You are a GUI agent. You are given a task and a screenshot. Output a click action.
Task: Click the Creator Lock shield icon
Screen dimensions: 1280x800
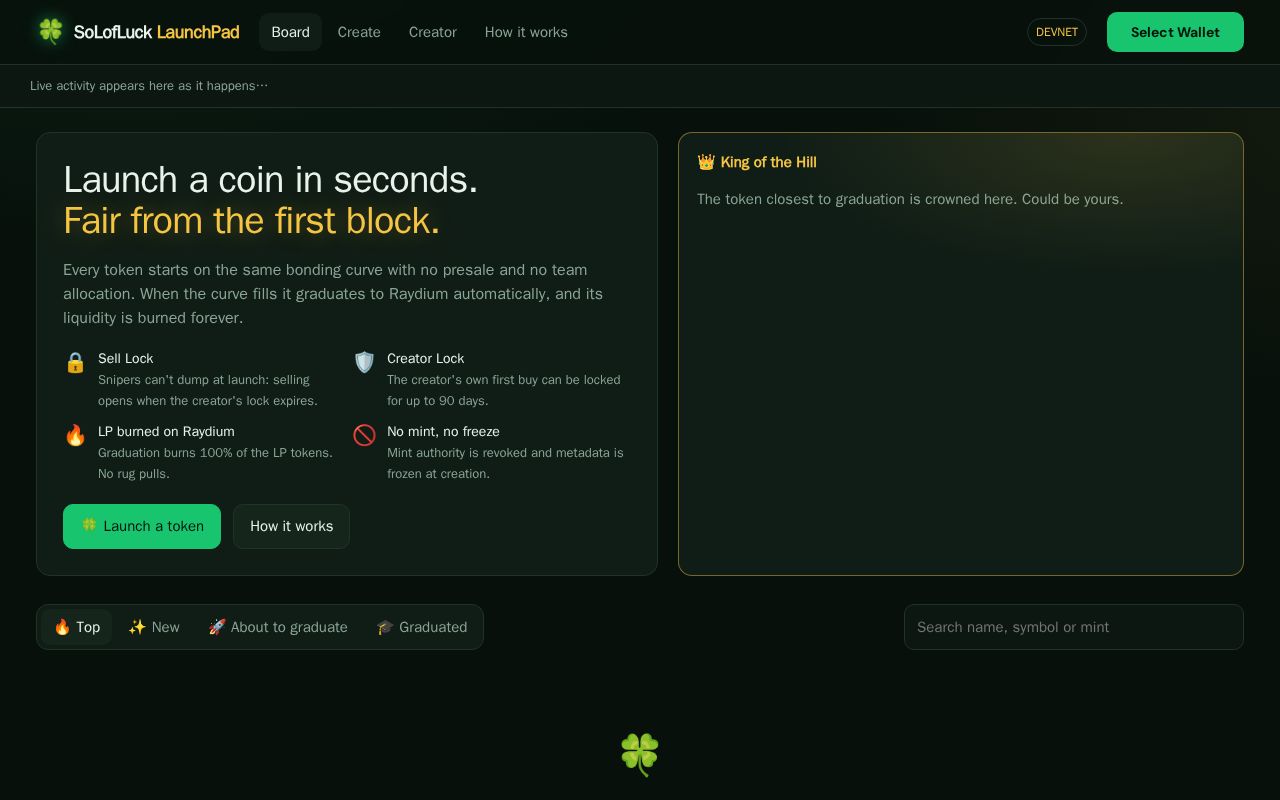(364, 362)
